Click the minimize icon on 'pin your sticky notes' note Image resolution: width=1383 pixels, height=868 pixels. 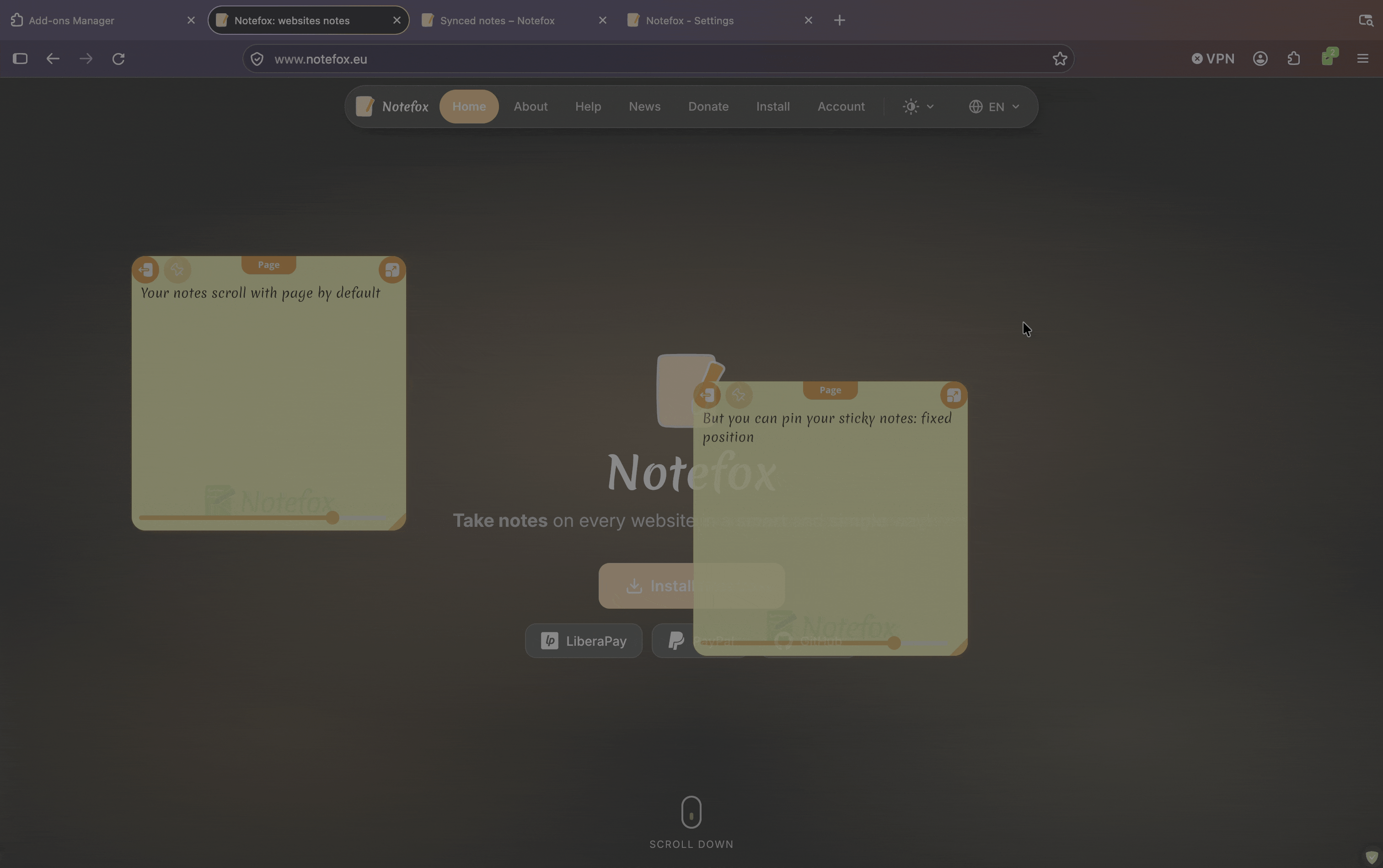click(x=707, y=395)
